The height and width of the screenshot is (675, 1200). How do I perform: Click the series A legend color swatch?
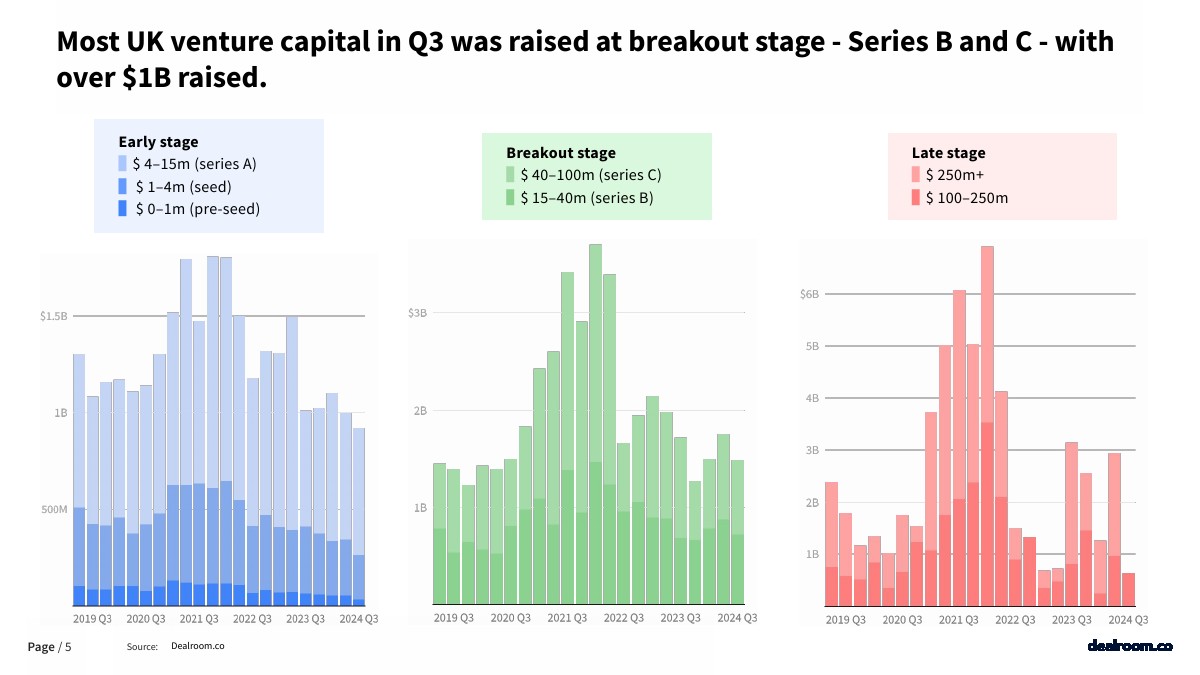pos(123,164)
